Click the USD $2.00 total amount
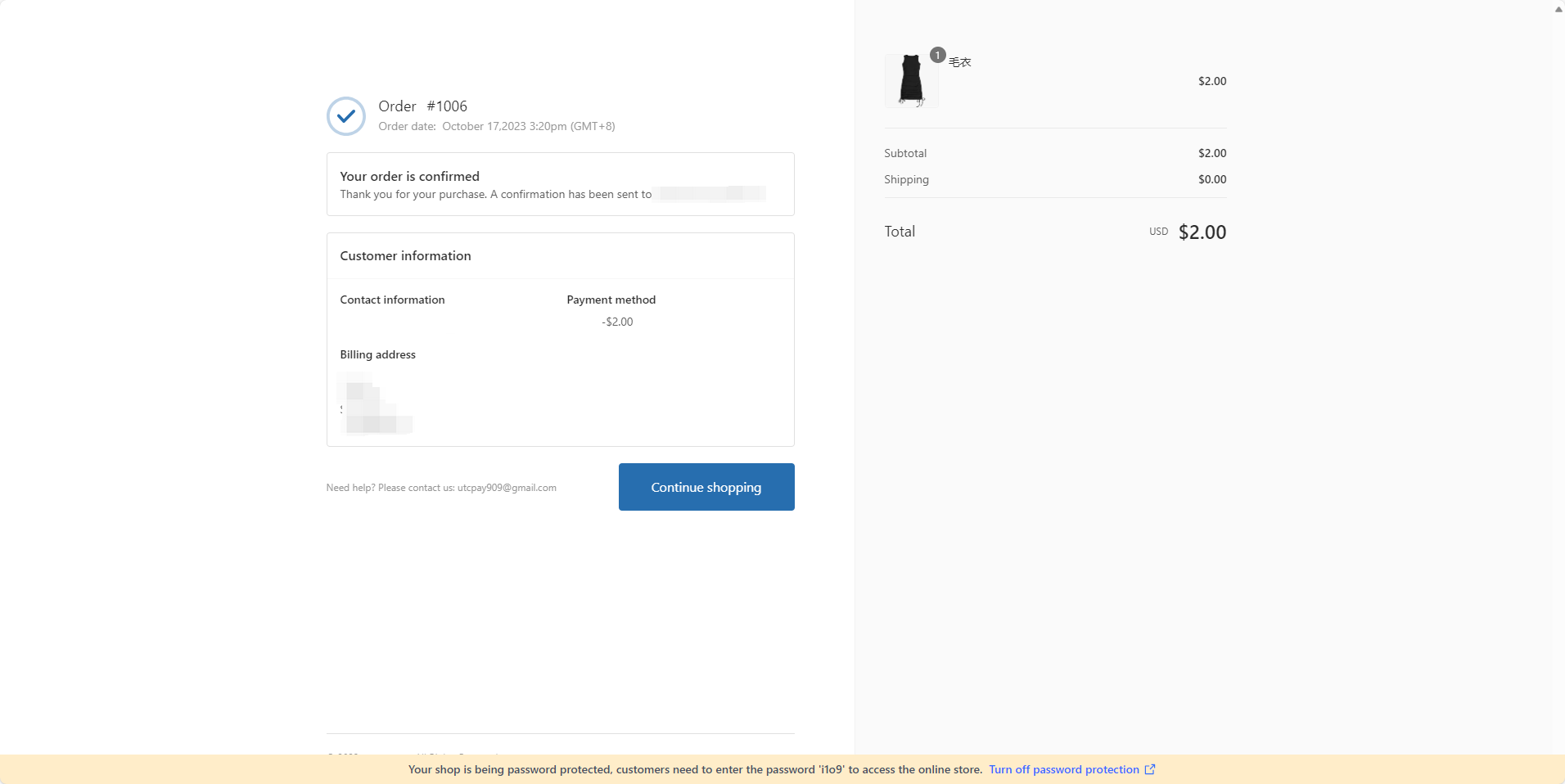 (1188, 232)
